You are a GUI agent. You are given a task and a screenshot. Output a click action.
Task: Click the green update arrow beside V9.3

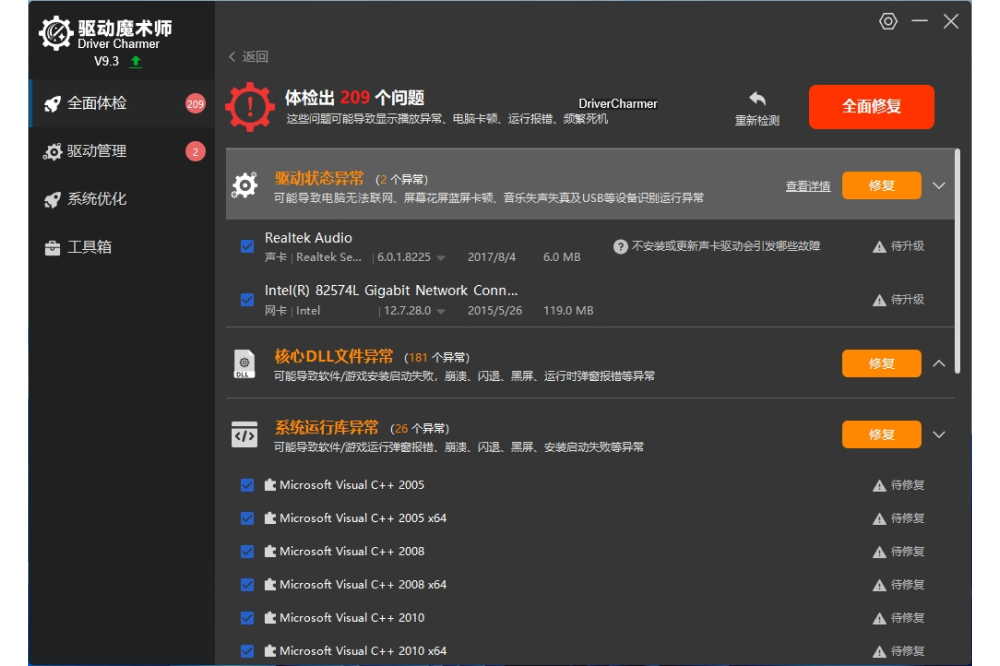tap(136, 61)
